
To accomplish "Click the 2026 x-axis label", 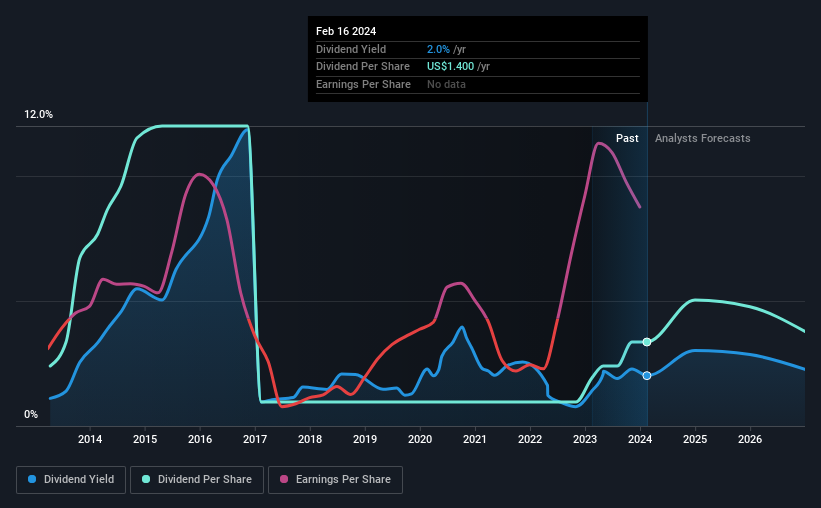I will pos(750,439).
